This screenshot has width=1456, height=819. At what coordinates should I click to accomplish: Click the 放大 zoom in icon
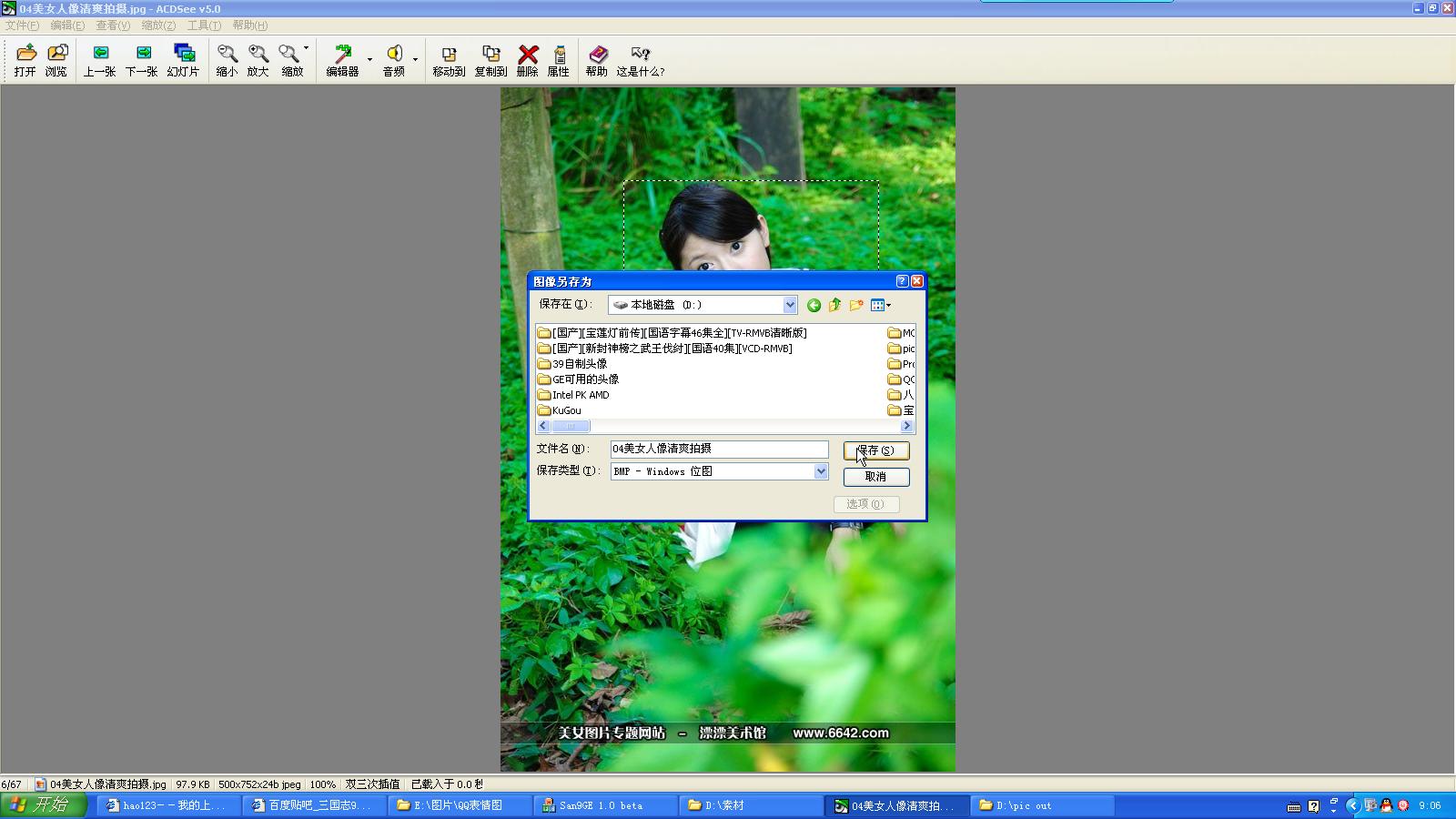pyautogui.click(x=258, y=60)
